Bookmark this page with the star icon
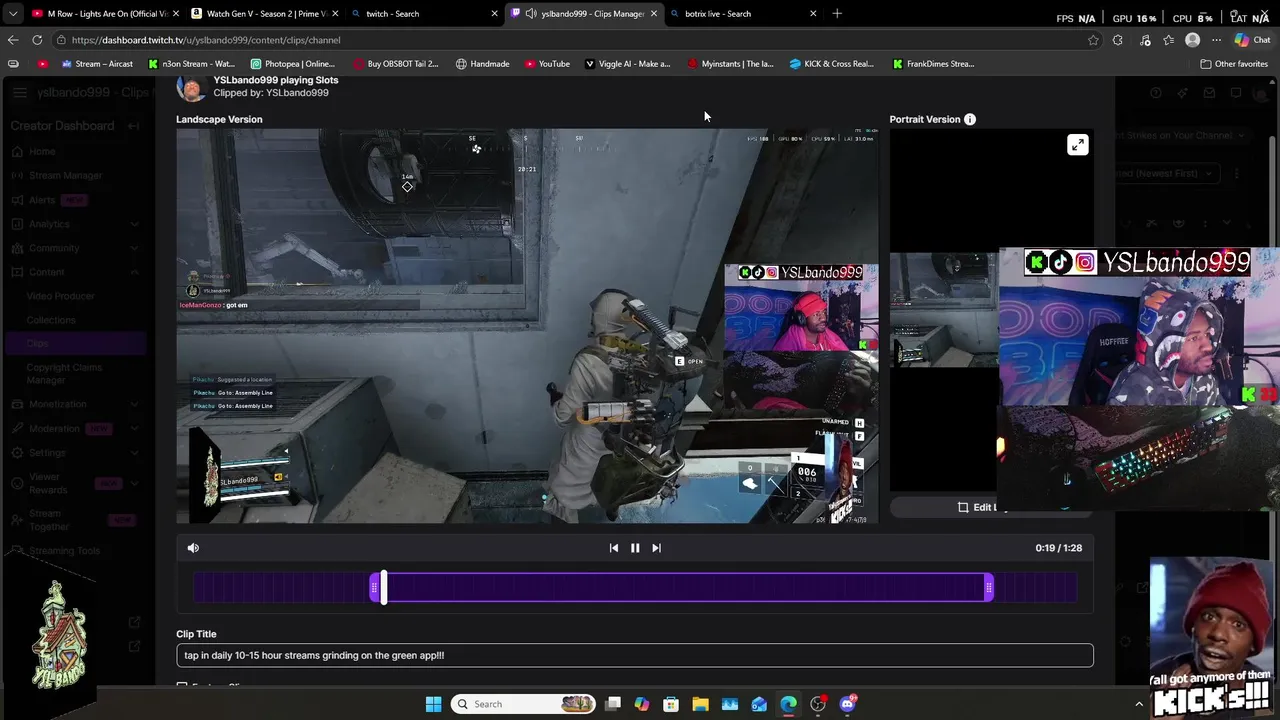The image size is (1280, 720). tap(1093, 40)
